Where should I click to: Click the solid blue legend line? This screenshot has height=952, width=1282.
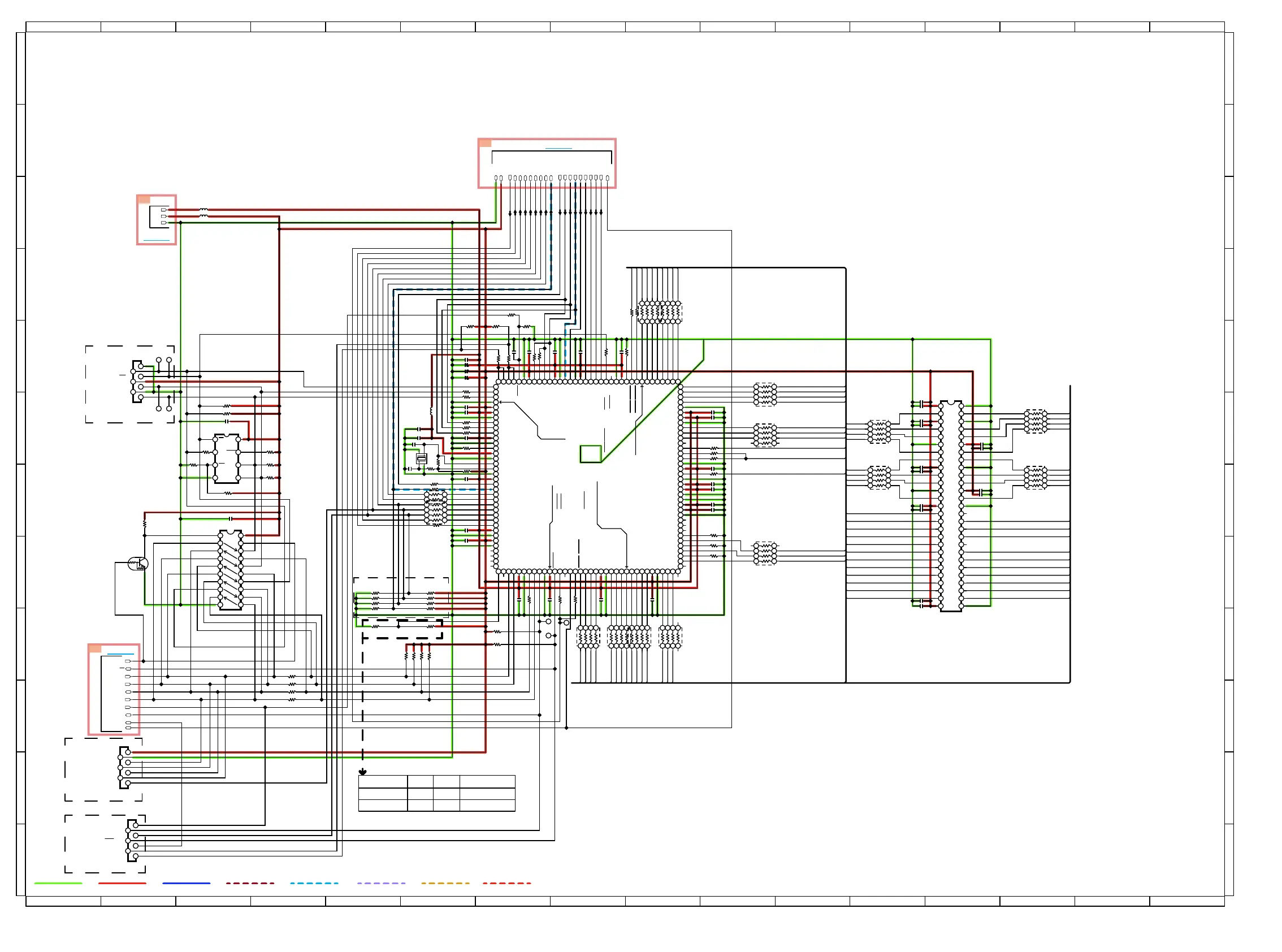click(186, 883)
